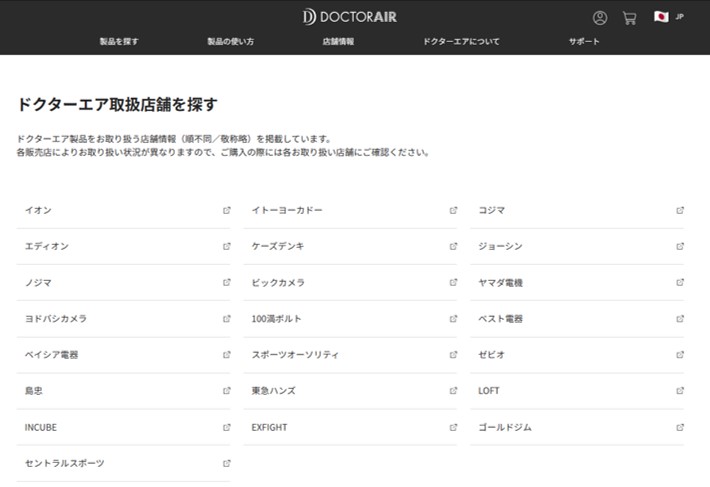Image resolution: width=710 pixels, height=487 pixels.
Task: Click the external link icon for ゴールドジム
Action: [x=680, y=427]
